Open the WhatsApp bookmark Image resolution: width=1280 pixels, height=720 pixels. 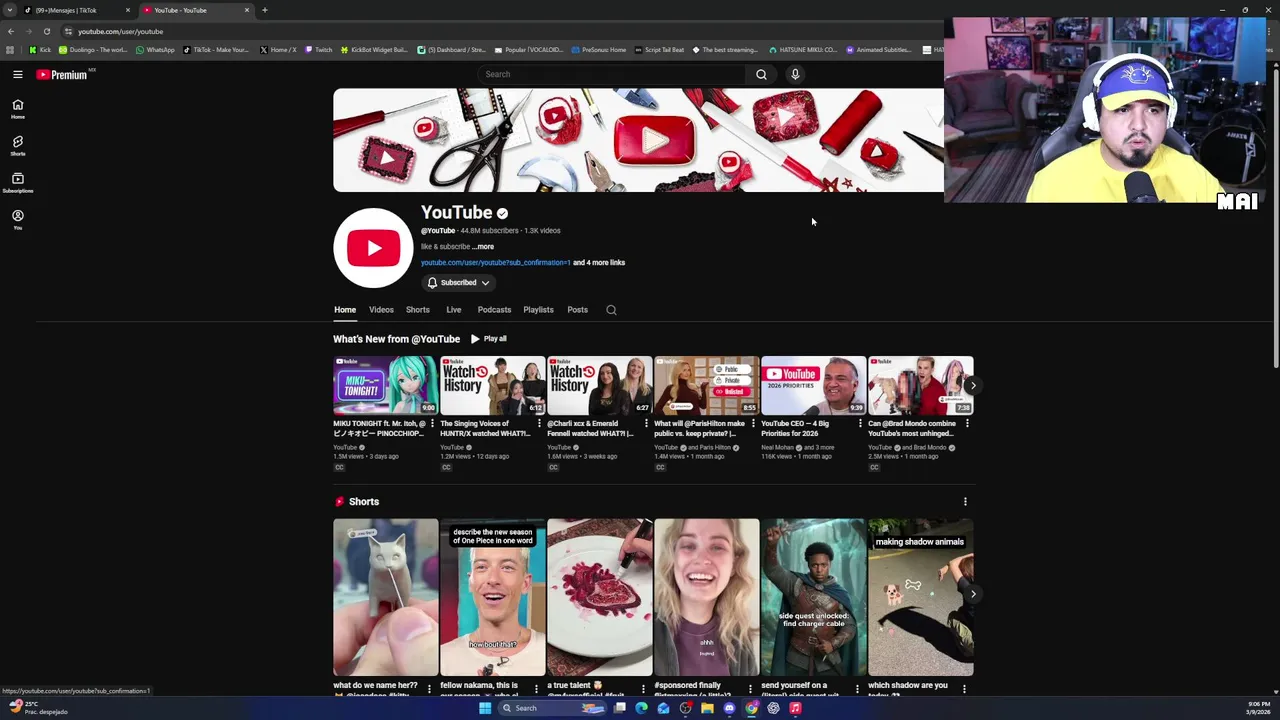pyautogui.click(x=154, y=50)
